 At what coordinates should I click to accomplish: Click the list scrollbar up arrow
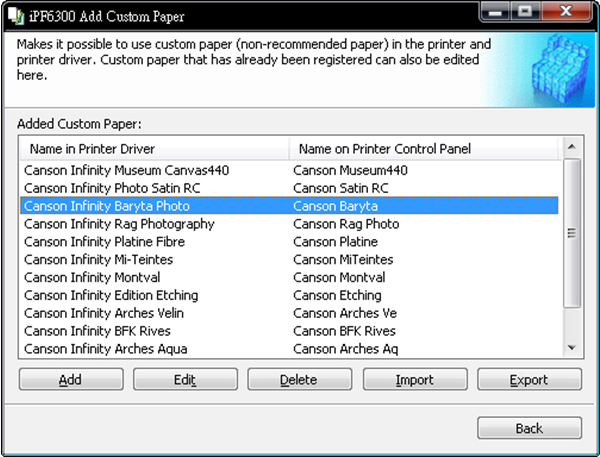click(572, 147)
